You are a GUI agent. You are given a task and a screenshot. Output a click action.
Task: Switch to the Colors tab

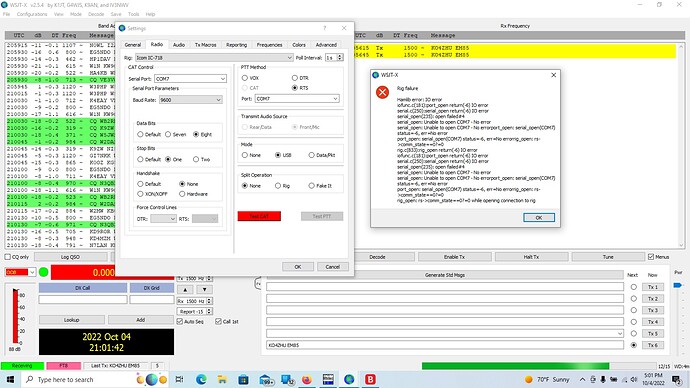pos(299,45)
